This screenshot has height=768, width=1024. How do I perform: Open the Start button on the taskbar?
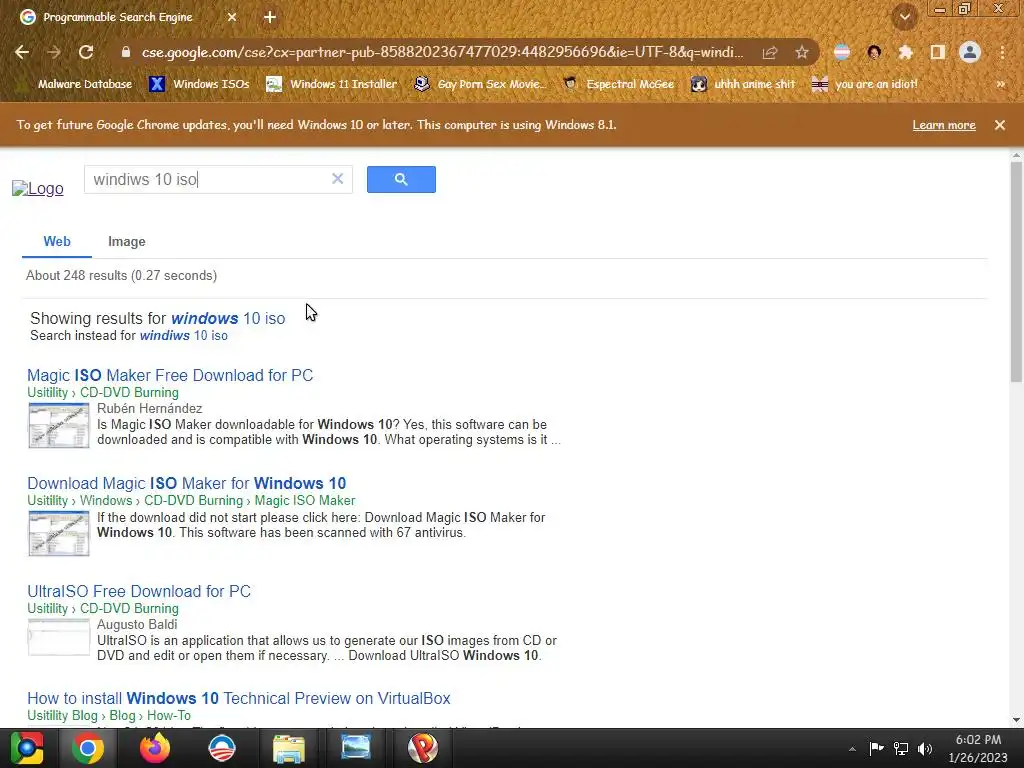[26, 748]
